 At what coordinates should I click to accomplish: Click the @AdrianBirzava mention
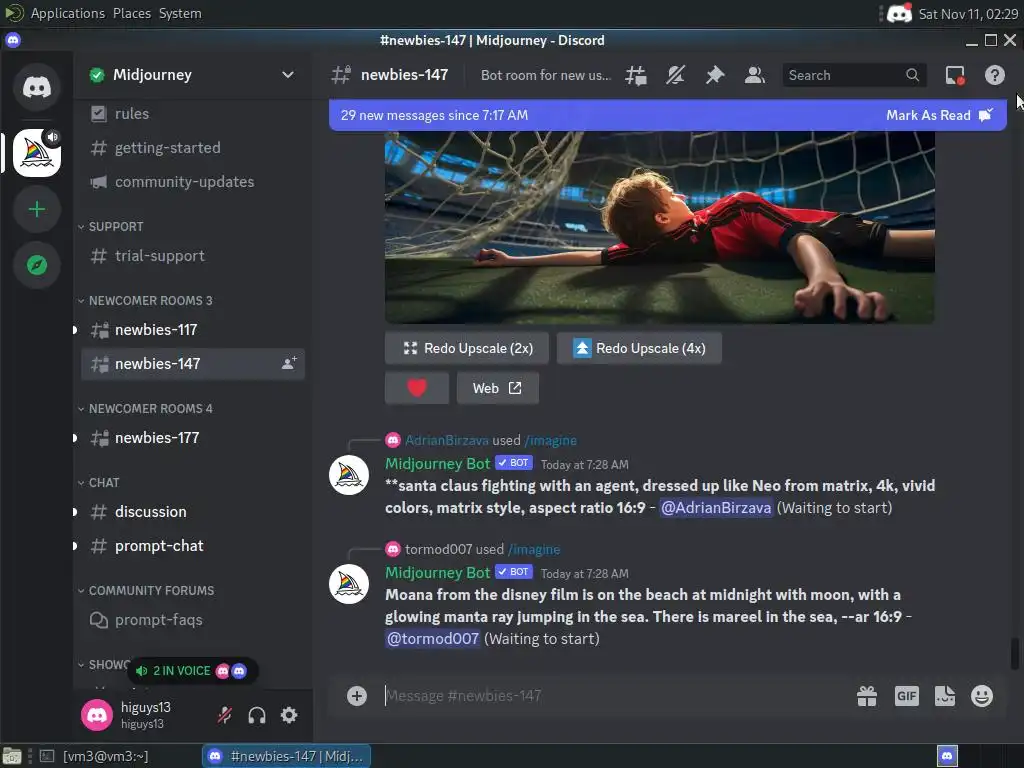click(x=716, y=507)
